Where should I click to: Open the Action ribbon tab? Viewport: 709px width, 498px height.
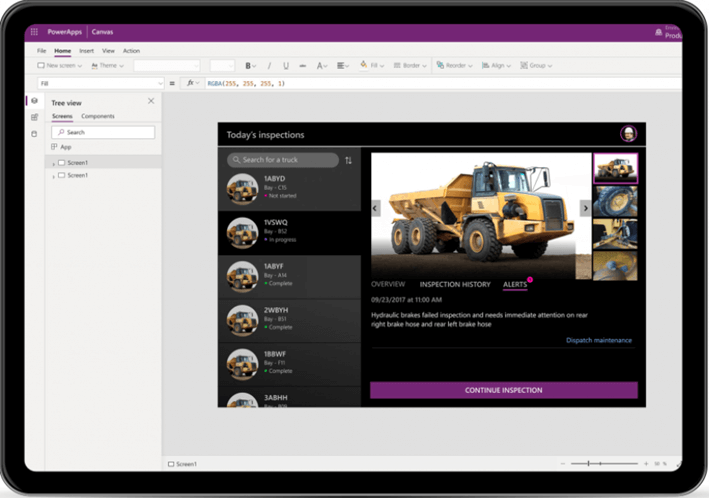click(131, 51)
